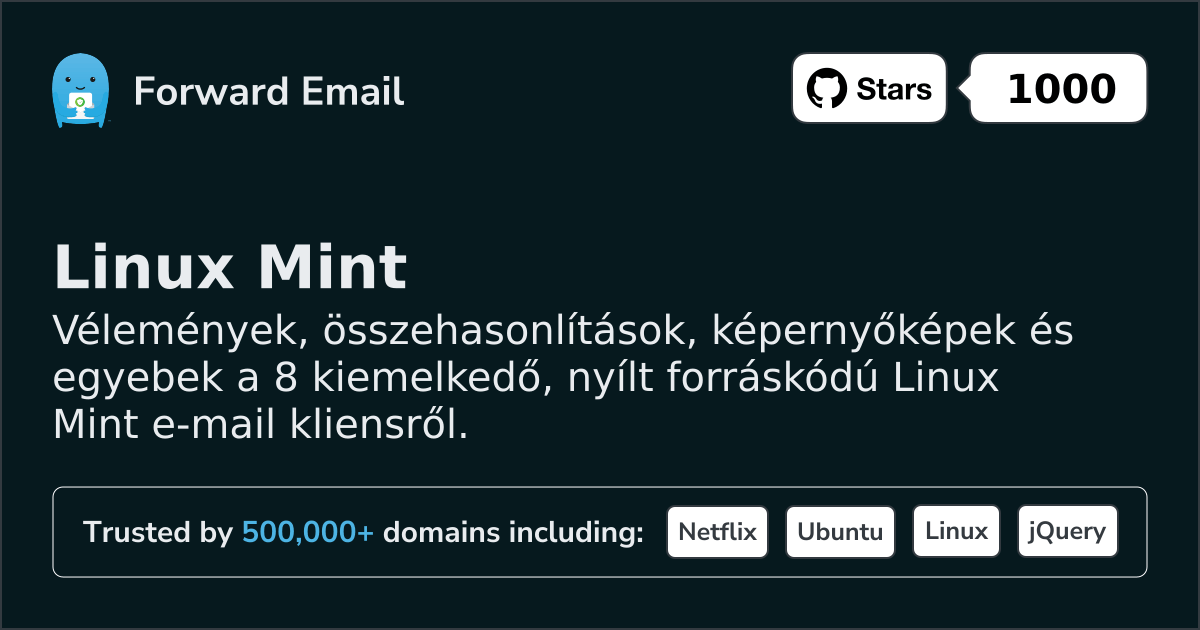The width and height of the screenshot is (1200, 630).
Task: Click the GitHub octocat icon
Action: click(x=826, y=89)
